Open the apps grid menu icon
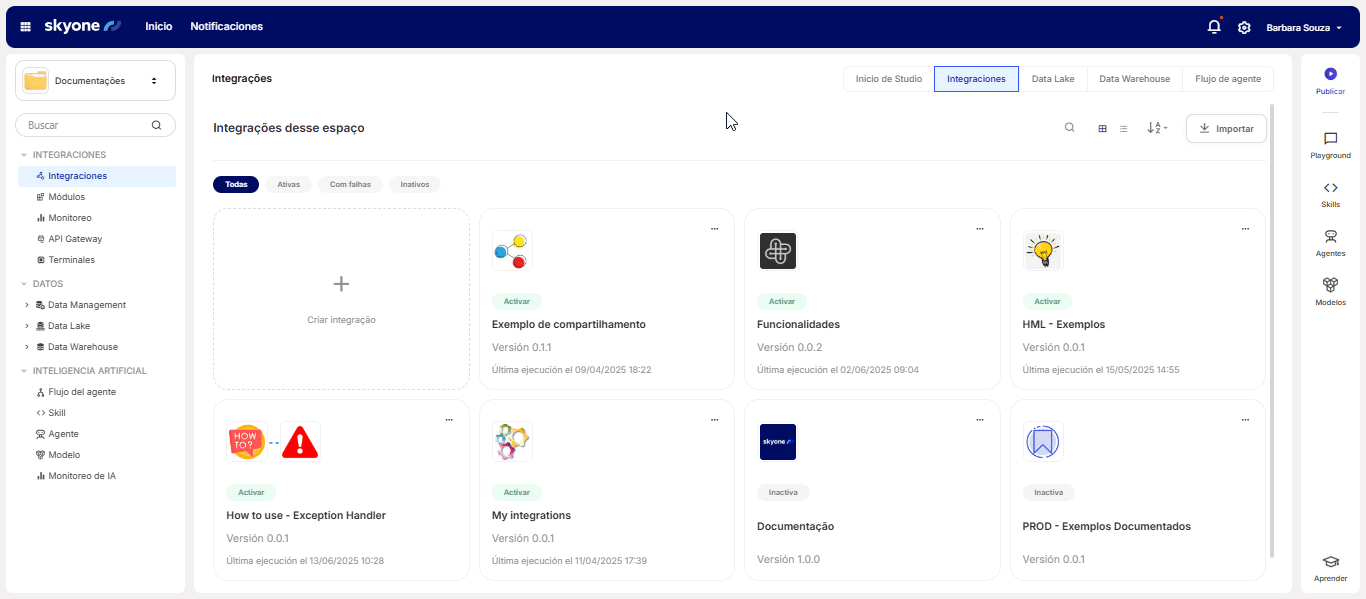This screenshot has height=599, width=1366. (x=26, y=27)
